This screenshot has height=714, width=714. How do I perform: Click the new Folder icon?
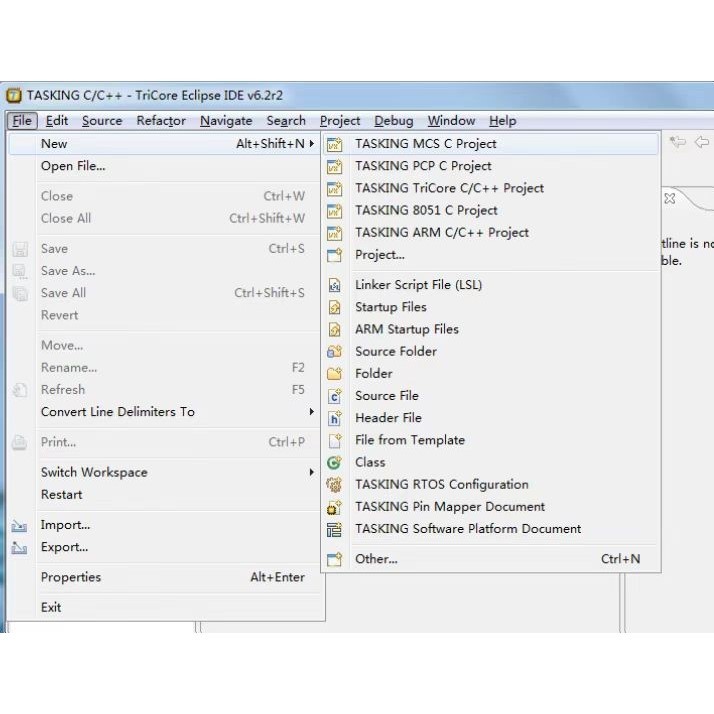[x=334, y=374]
